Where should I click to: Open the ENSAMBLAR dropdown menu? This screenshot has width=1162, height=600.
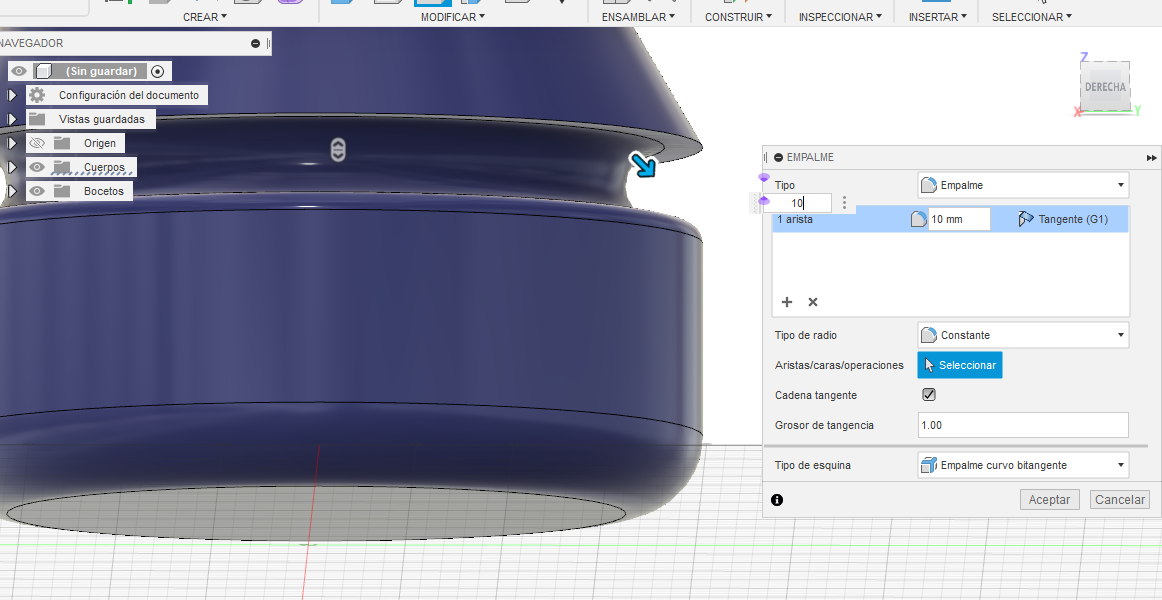pos(638,16)
